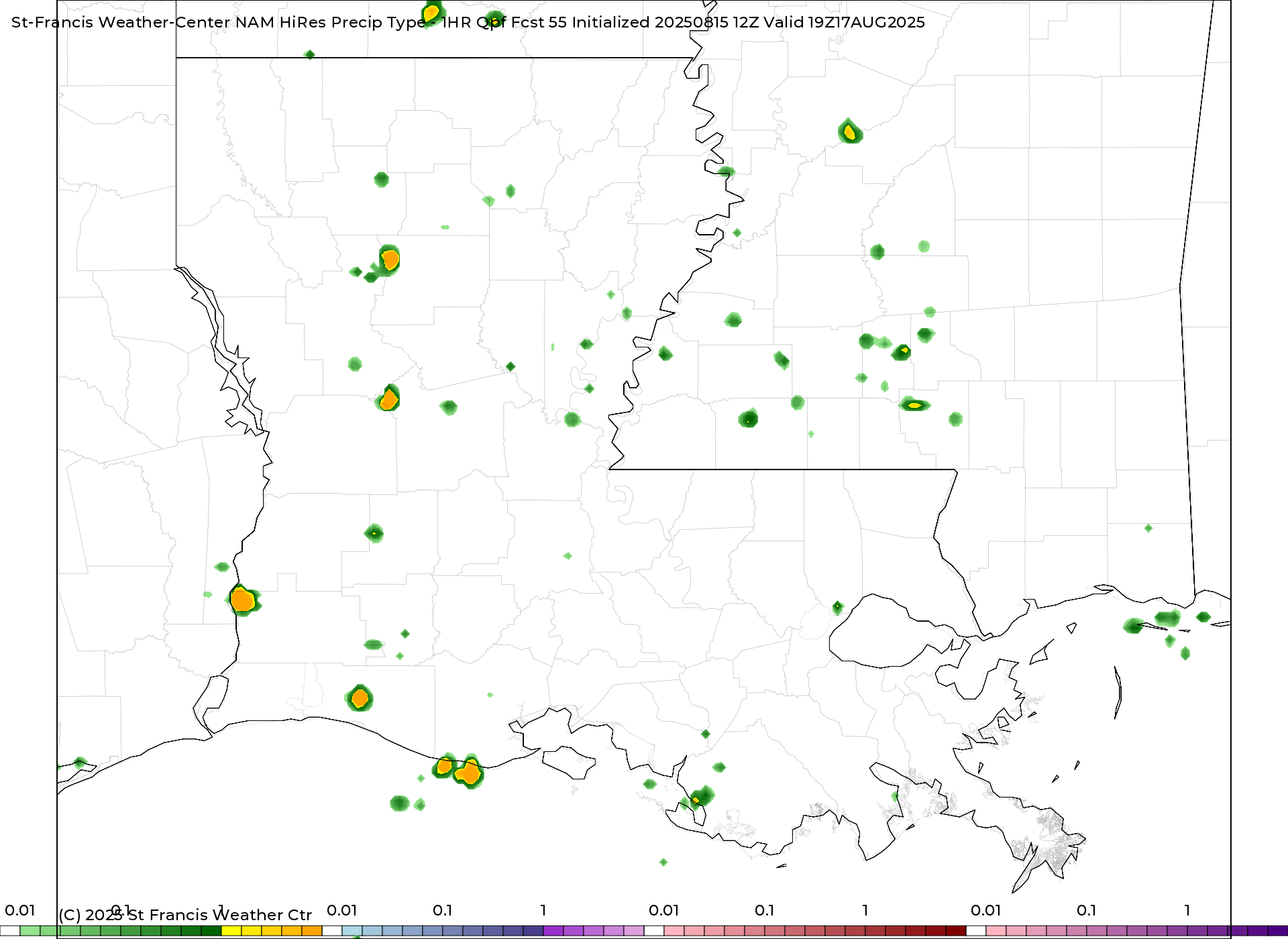Click the 0.01 label above the blue scale
The height and width of the screenshot is (939, 1288).
pyautogui.click(x=341, y=910)
